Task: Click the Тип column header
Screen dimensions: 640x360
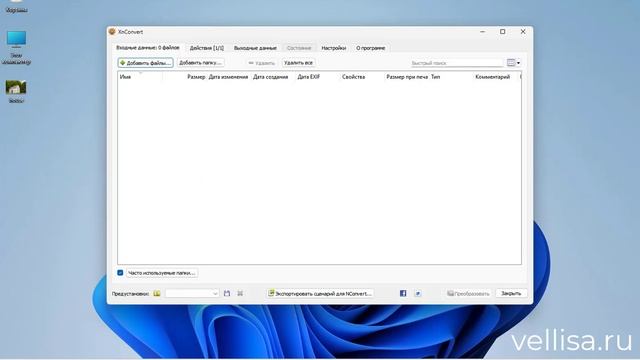Action: click(451, 77)
